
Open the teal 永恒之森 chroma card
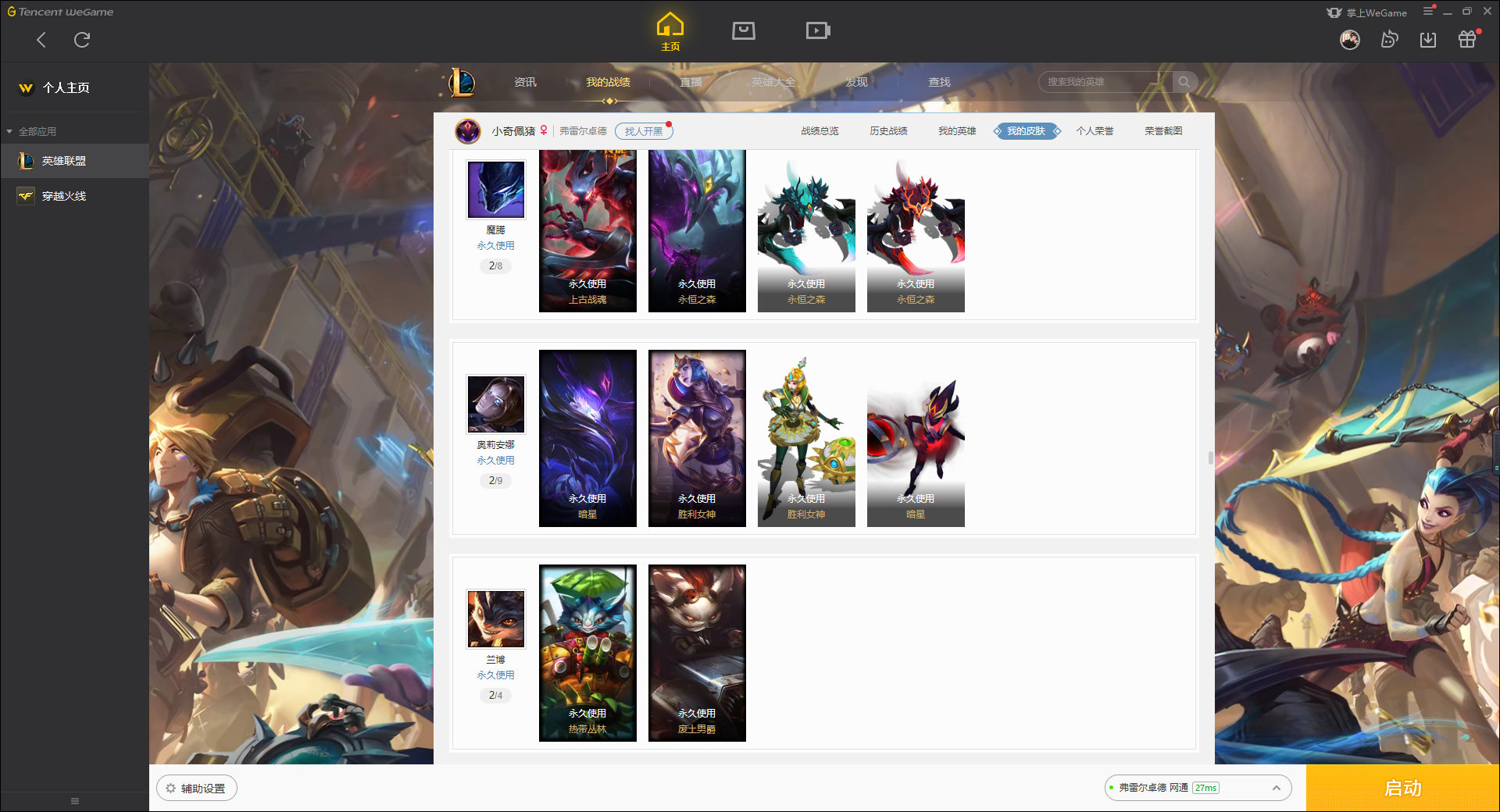coord(806,231)
